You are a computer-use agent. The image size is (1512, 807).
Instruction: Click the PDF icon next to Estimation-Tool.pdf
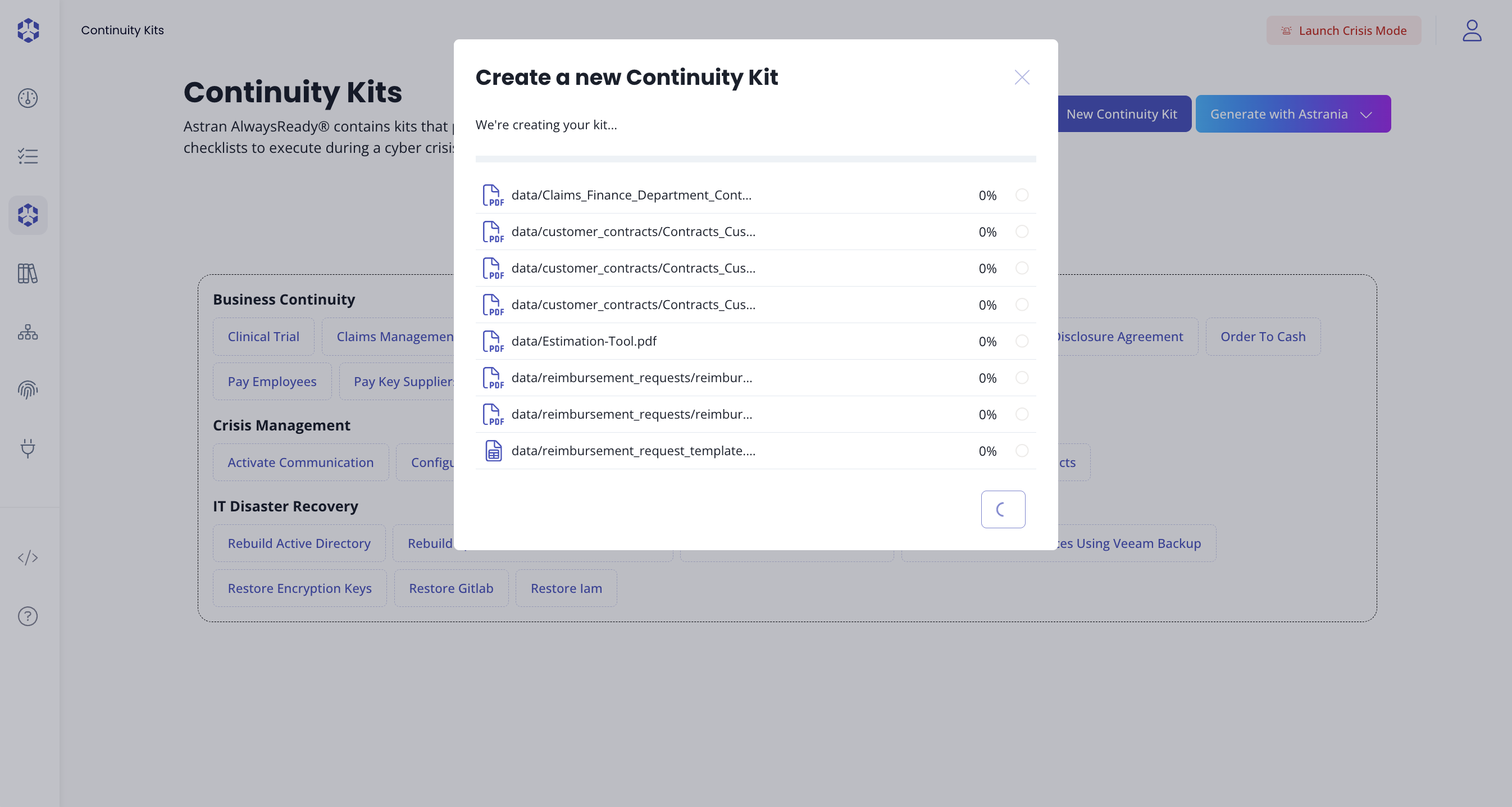pos(493,341)
